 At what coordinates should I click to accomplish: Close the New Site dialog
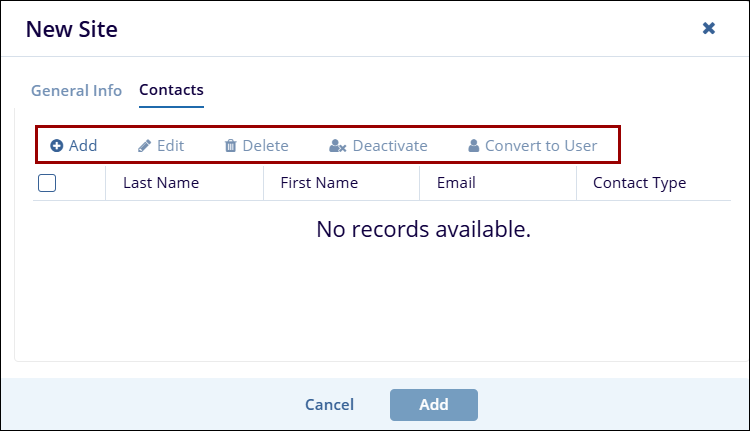coord(709,29)
